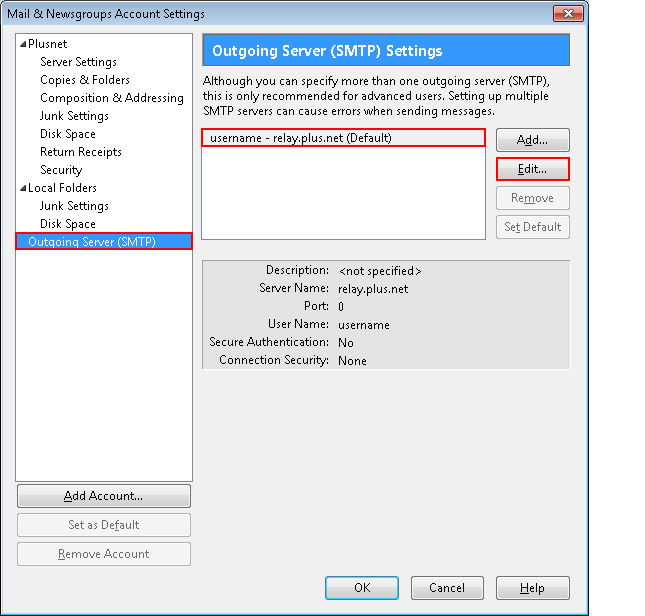Image resolution: width=645 pixels, height=616 pixels.
Task: Open Copies & Folders settings
Action: [85, 80]
